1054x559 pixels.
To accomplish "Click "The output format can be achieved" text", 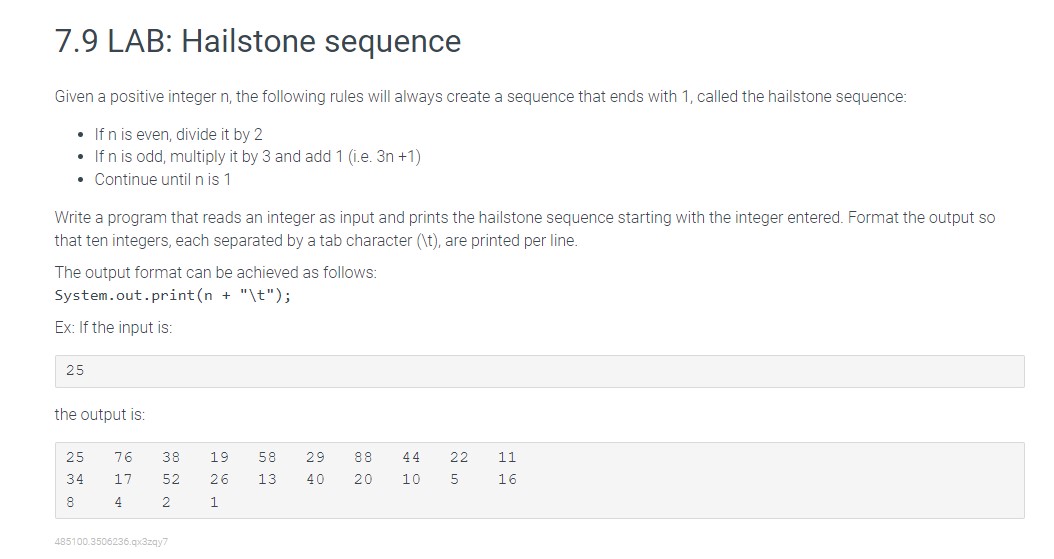I will [x=216, y=272].
